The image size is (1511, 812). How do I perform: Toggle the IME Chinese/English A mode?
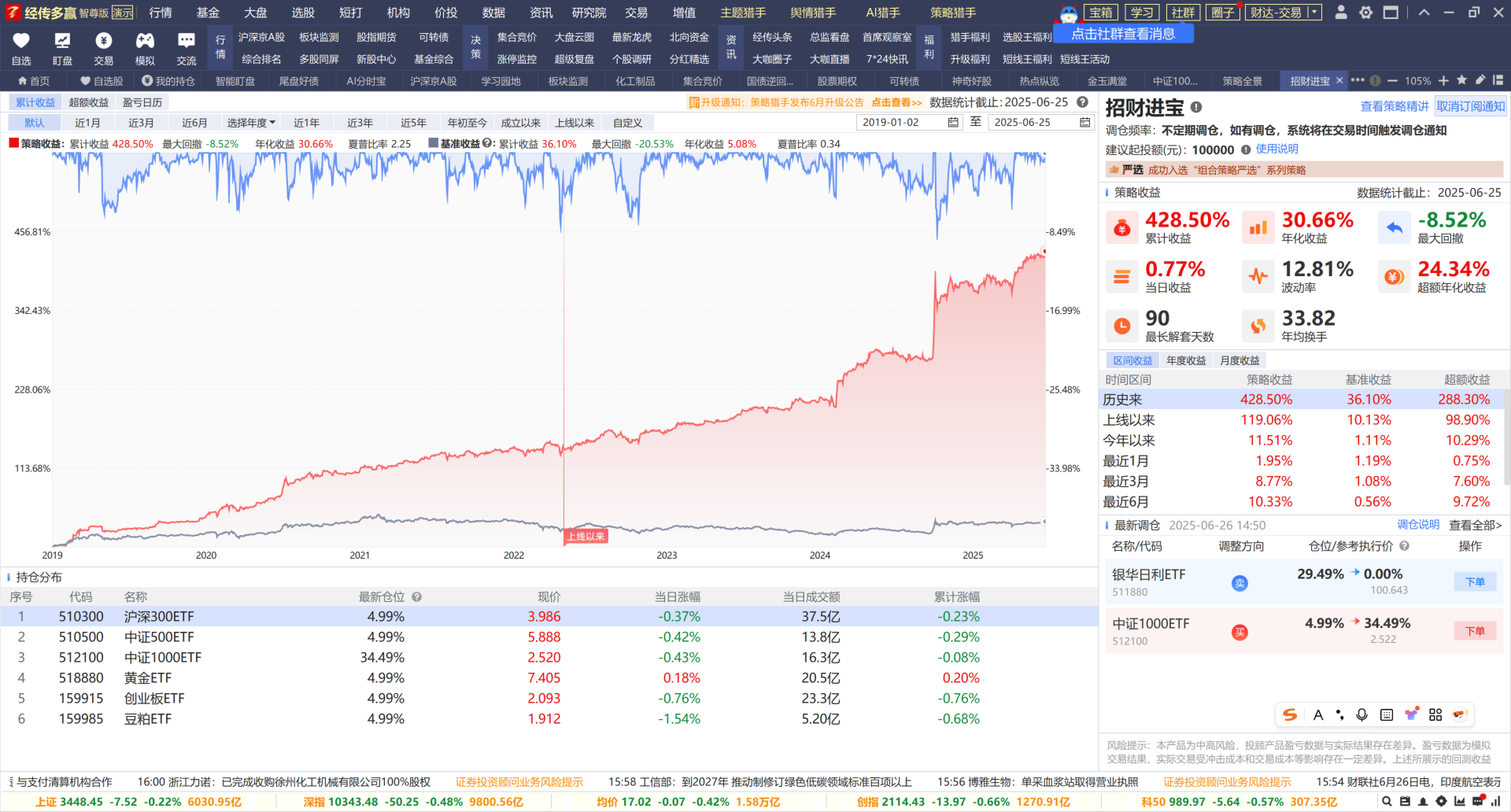click(1317, 714)
